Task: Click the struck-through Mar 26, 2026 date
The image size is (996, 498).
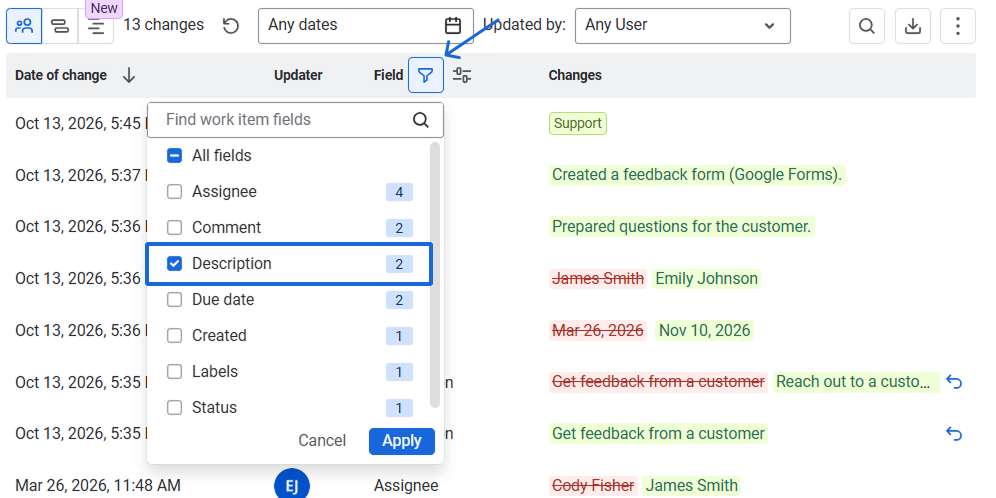Action: pos(598,330)
